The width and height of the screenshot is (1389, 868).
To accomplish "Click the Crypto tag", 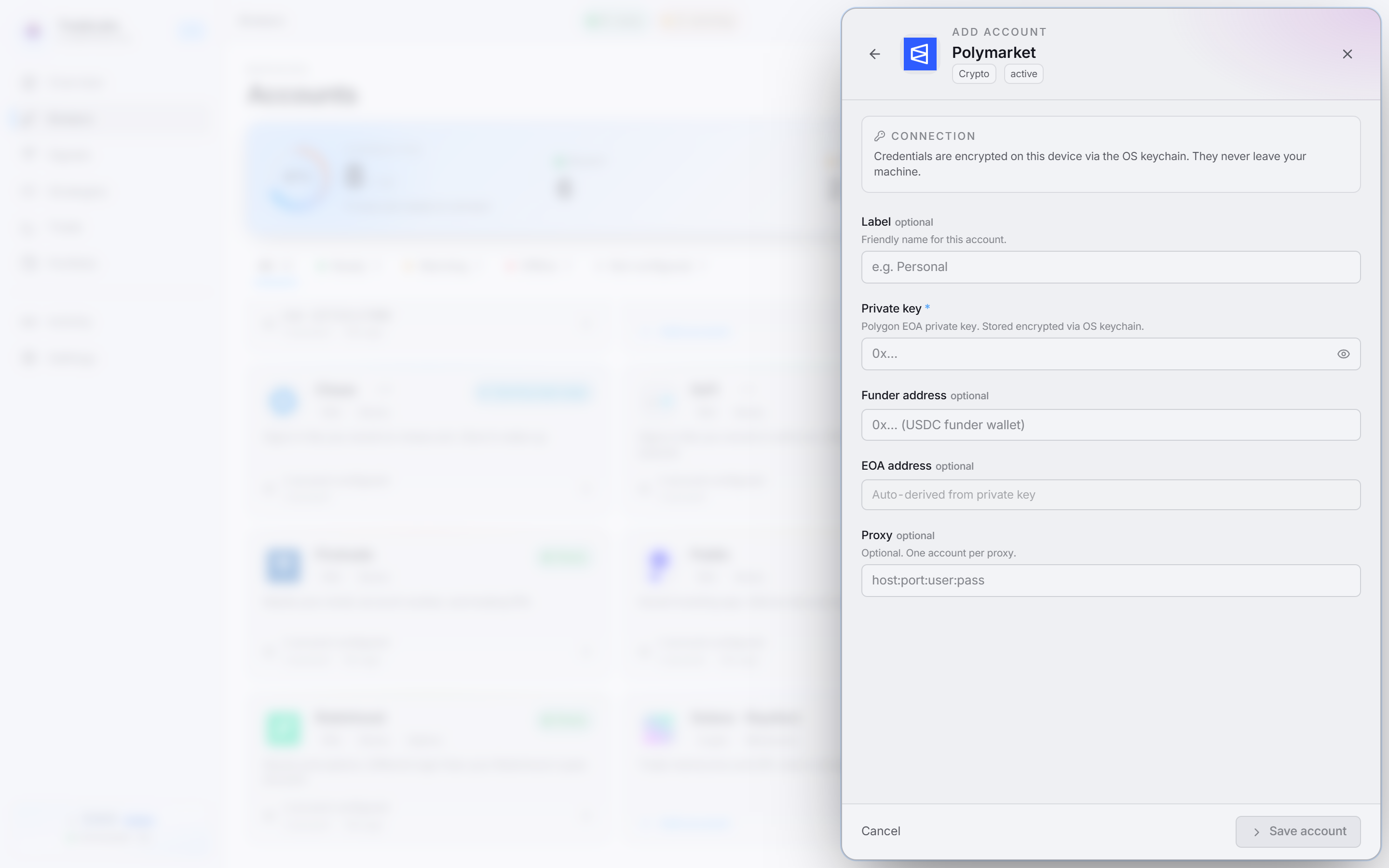I will point(973,74).
